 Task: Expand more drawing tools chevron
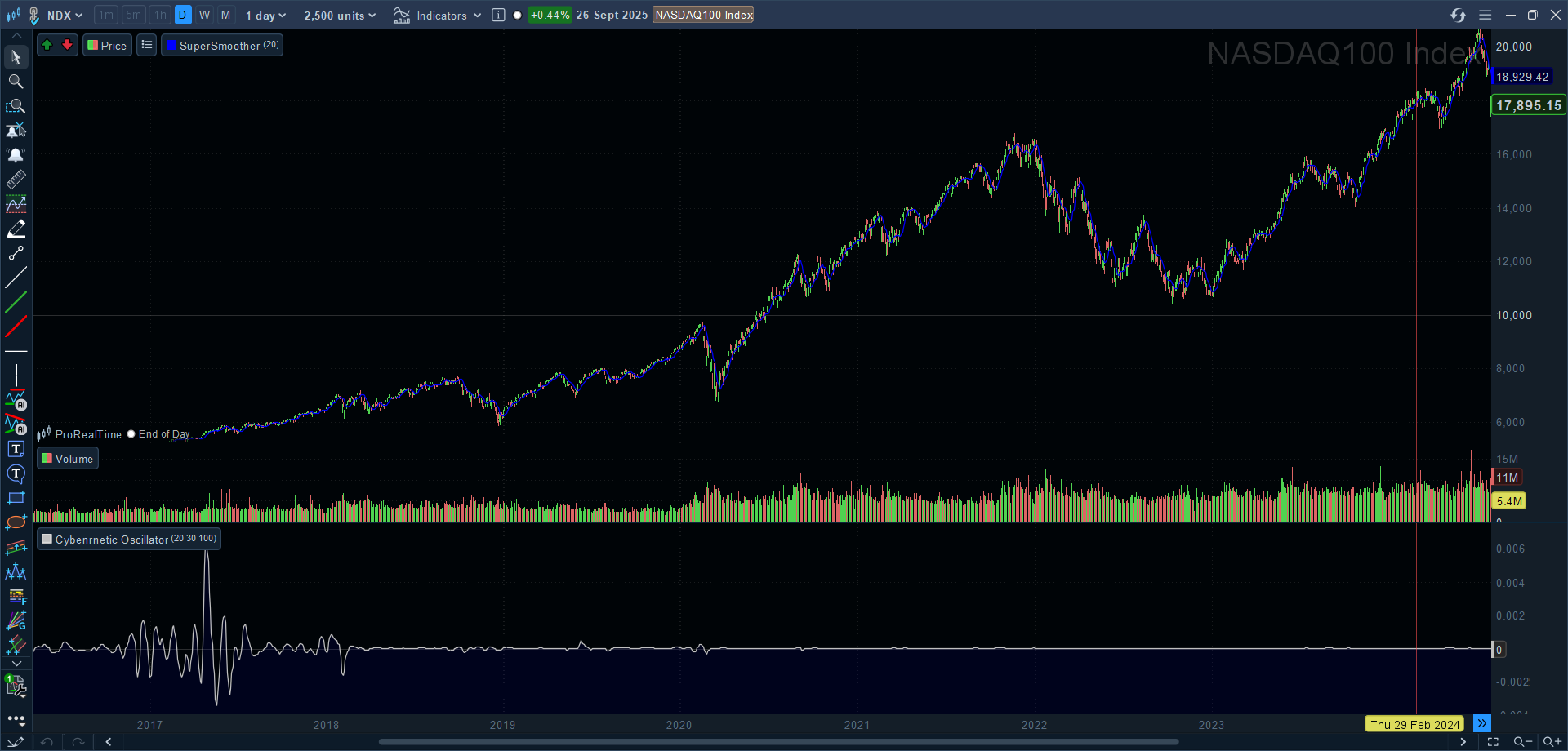click(16, 664)
